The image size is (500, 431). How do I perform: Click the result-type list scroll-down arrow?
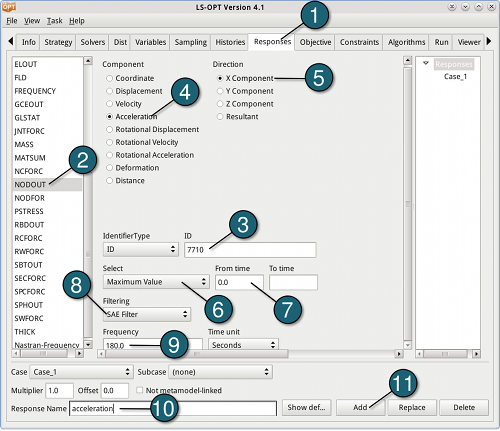click(x=88, y=344)
